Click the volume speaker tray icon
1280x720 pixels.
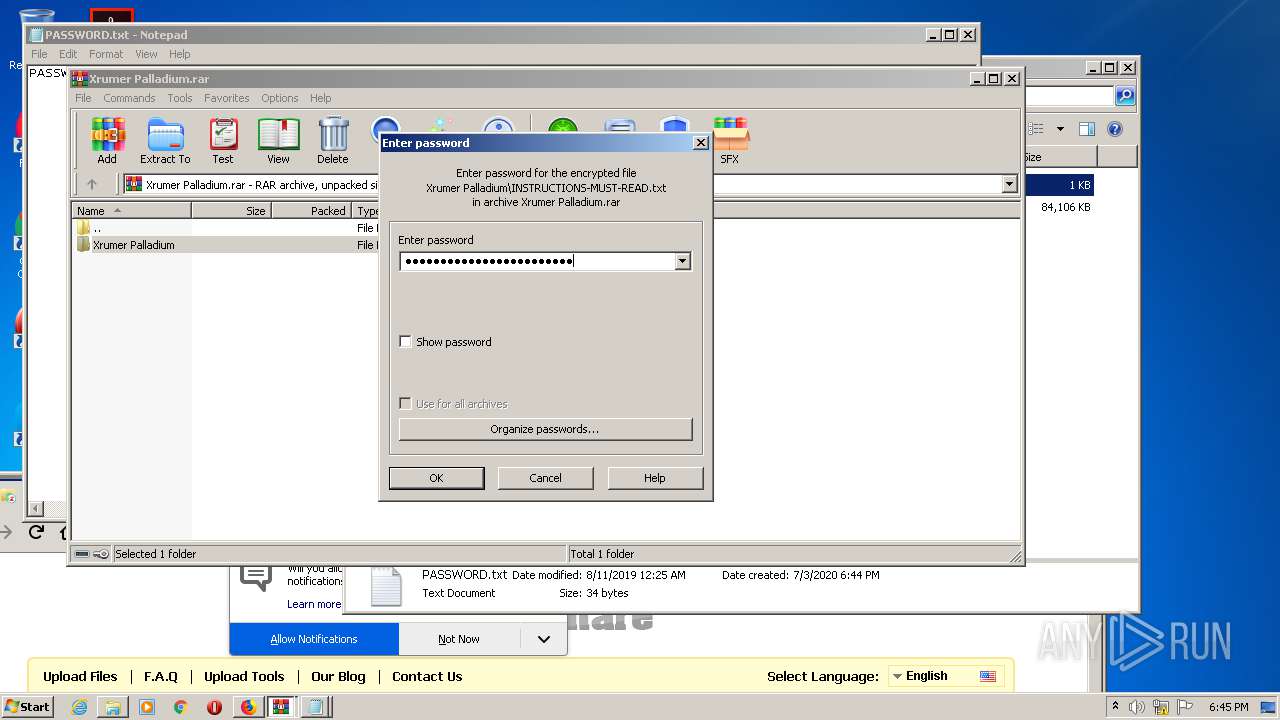[1137, 707]
